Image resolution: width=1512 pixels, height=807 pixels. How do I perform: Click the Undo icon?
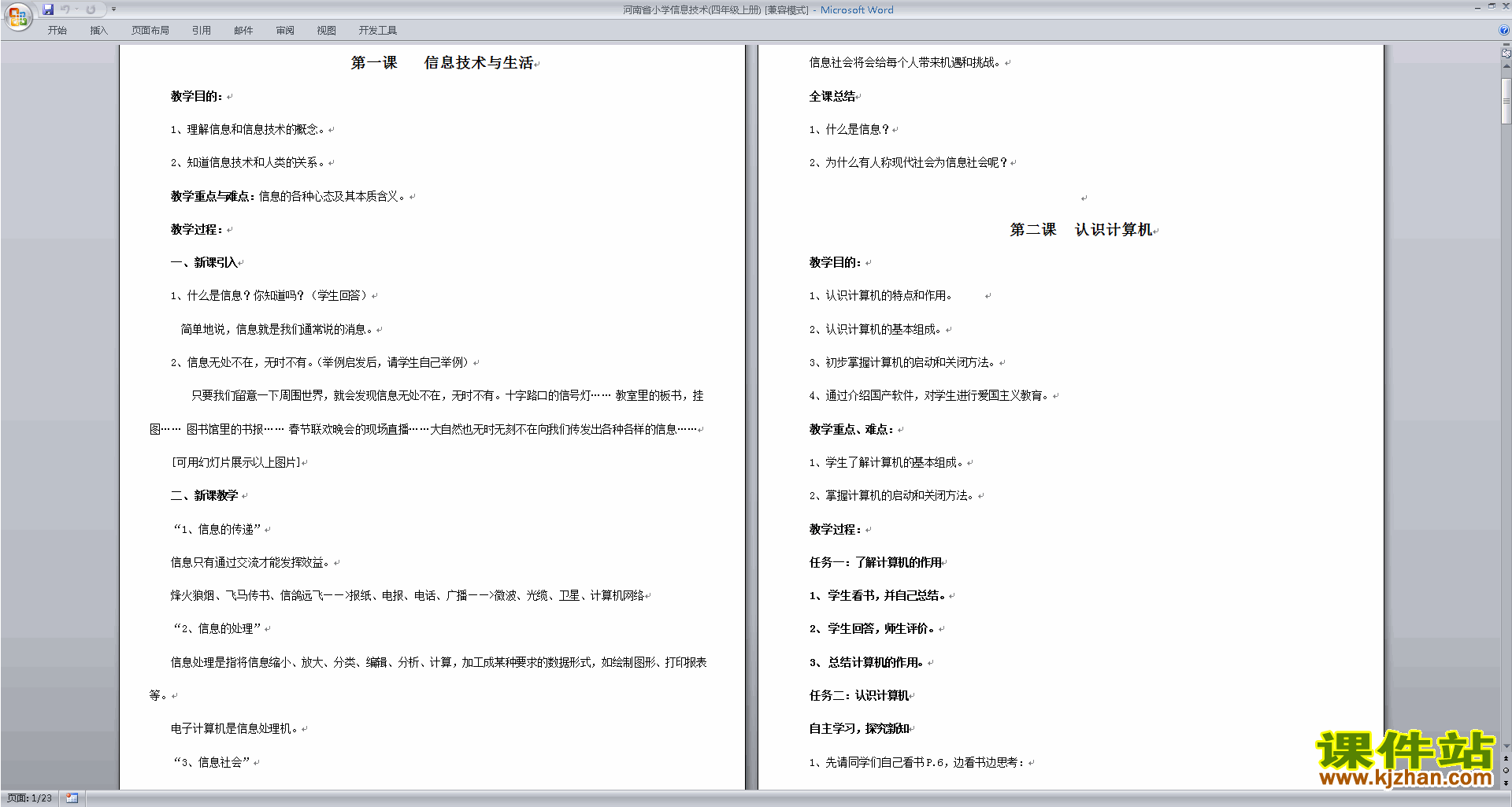[65, 9]
